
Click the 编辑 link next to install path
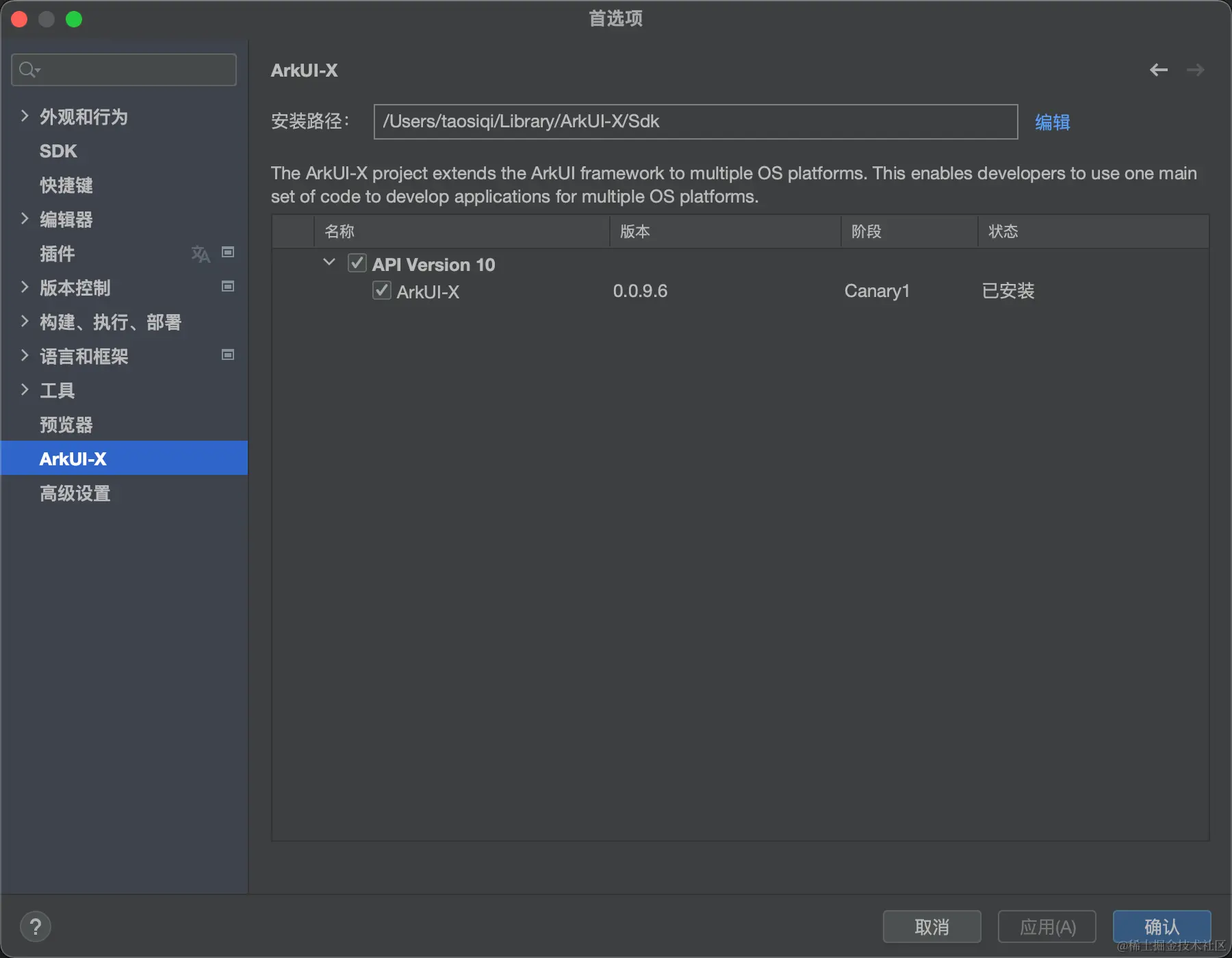1052,122
